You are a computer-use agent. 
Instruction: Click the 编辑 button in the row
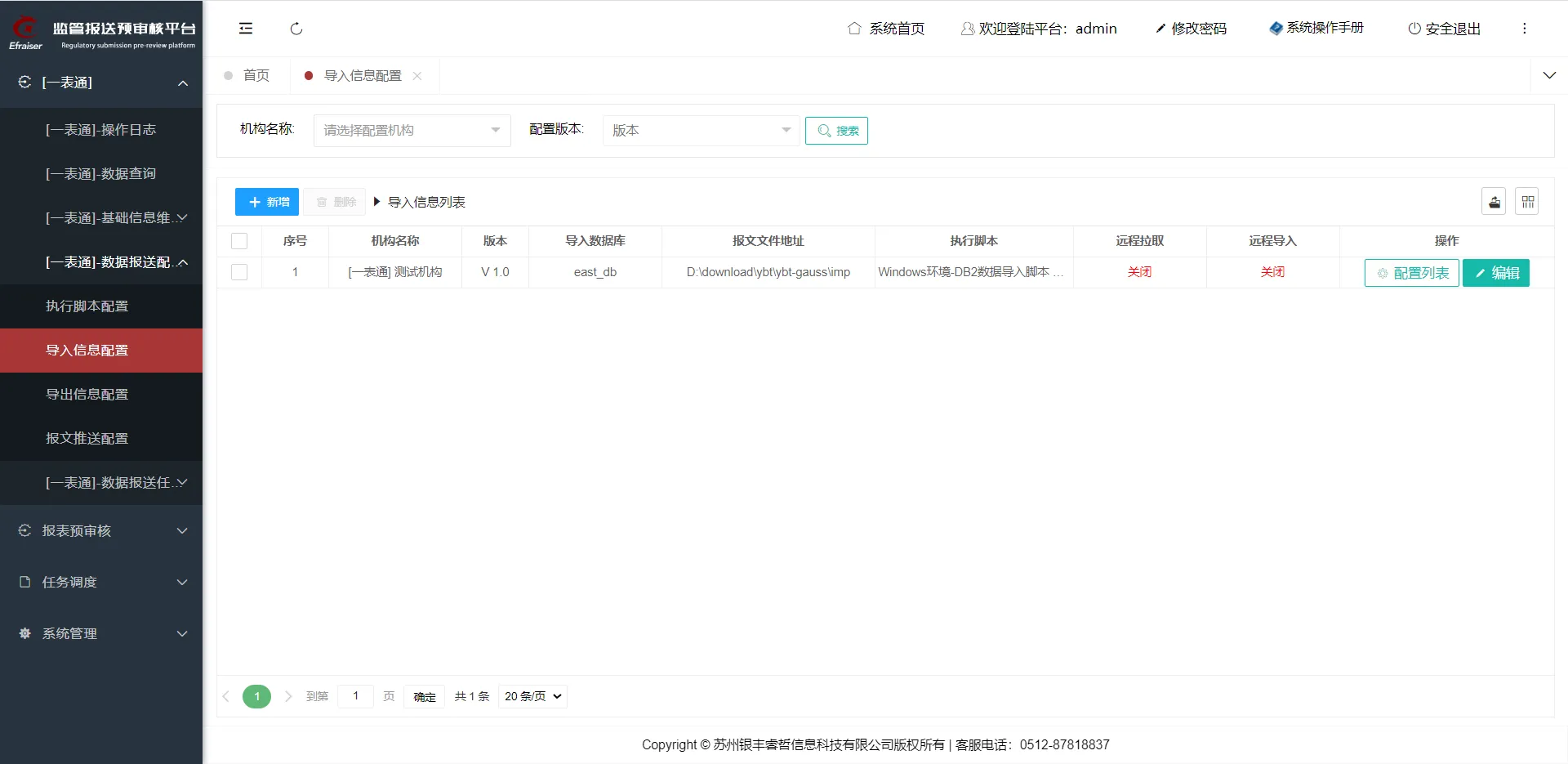1495,273
